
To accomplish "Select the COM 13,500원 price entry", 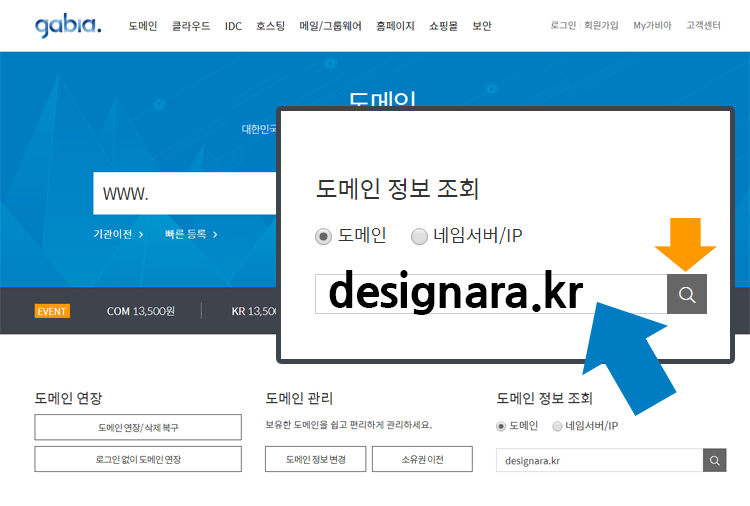I will pos(141,311).
